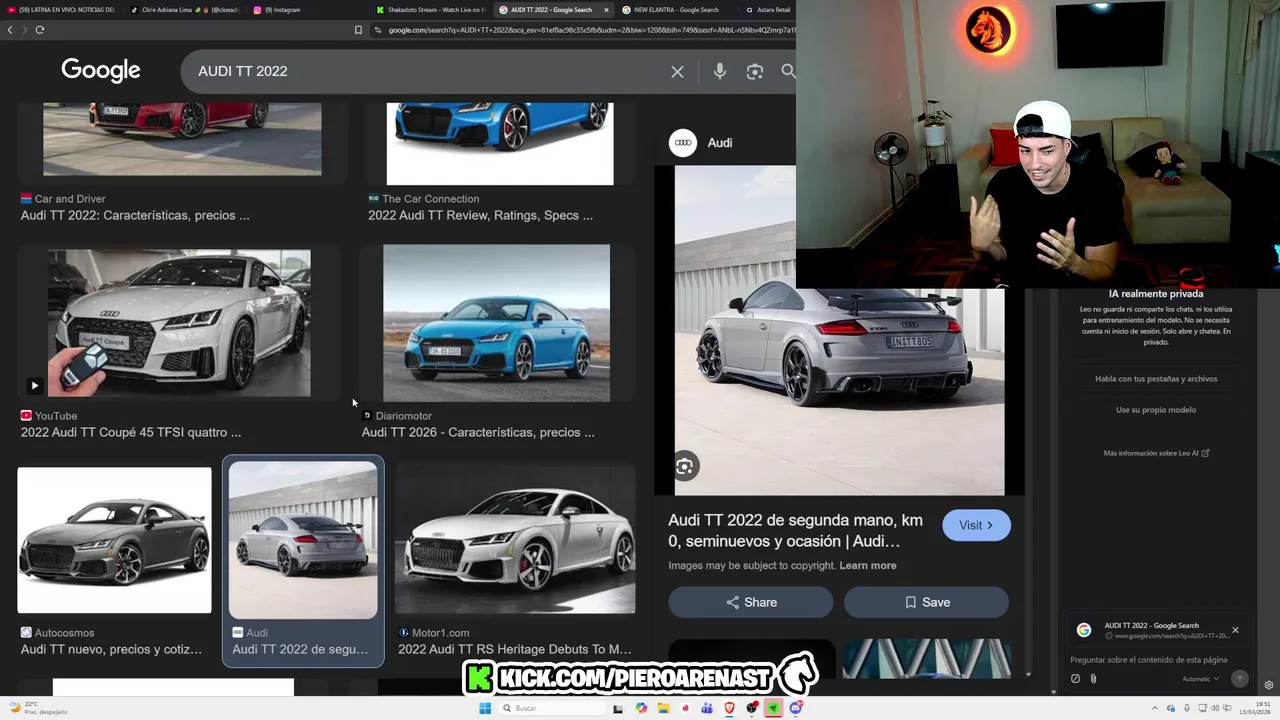Save the selected Audi image
This screenshot has width=1280, height=720.
point(927,602)
